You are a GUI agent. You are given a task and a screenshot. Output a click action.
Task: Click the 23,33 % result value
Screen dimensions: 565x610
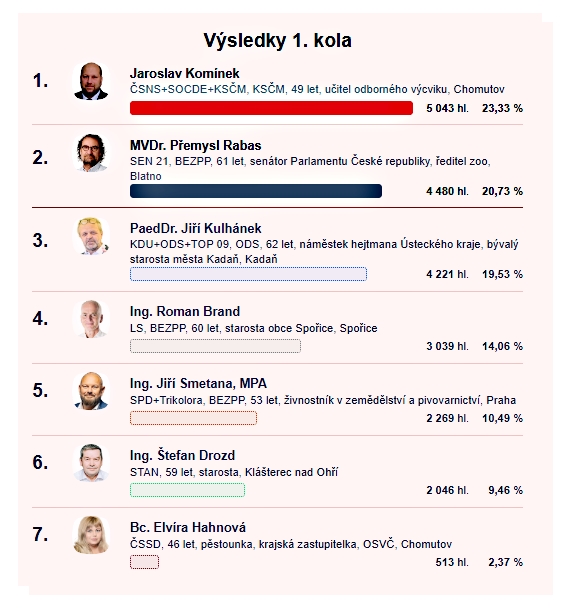click(502, 108)
